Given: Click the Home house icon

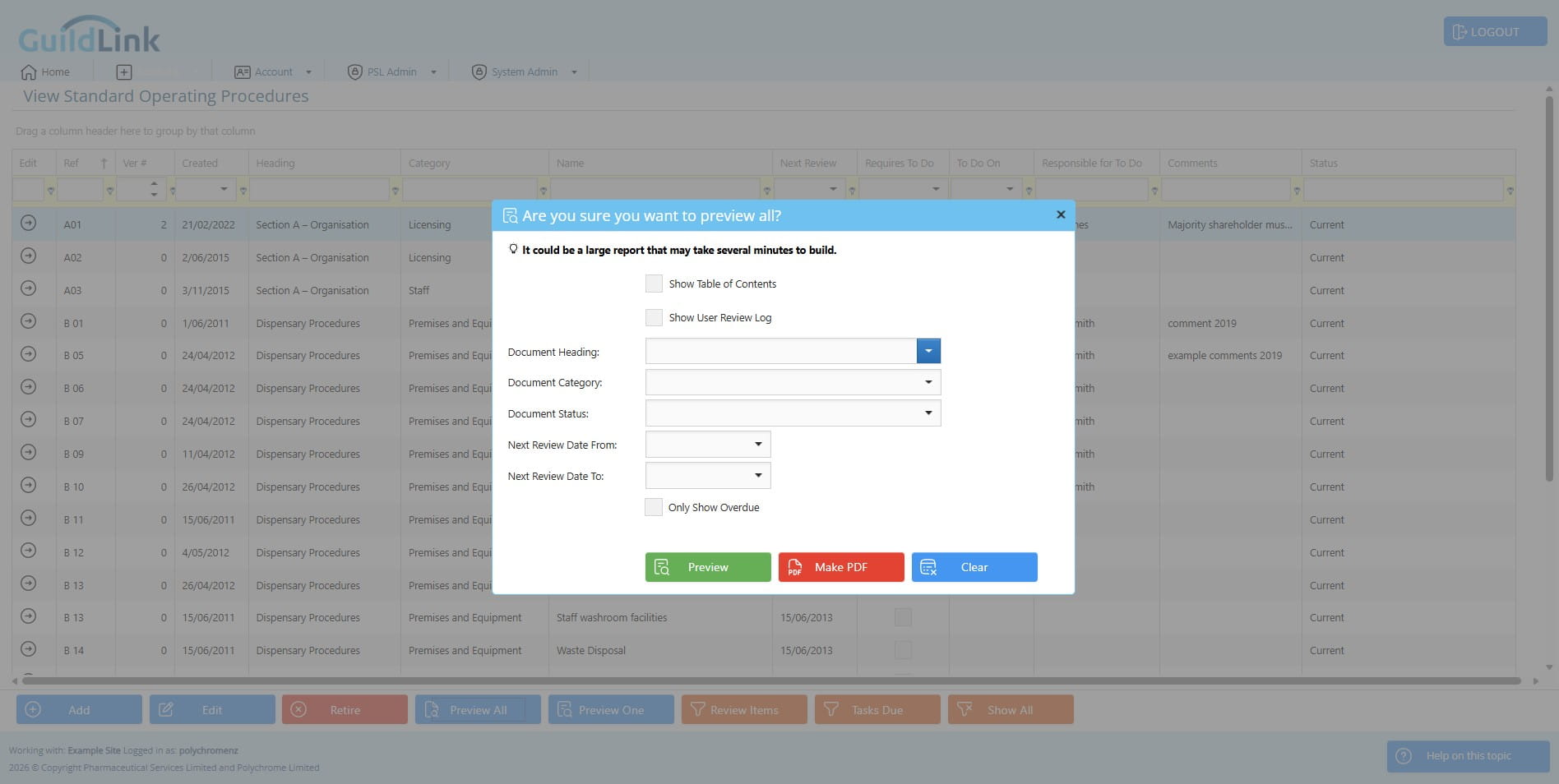Looking at the screenshot, I should point(29,71).
